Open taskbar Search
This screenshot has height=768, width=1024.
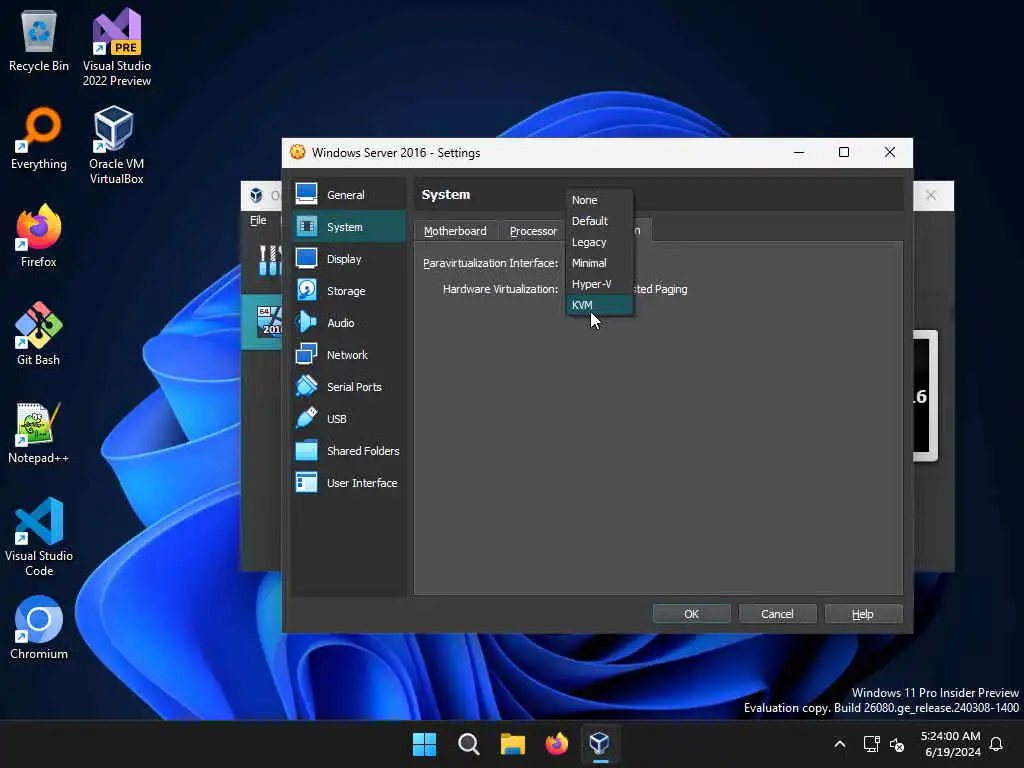coord(469,744)
